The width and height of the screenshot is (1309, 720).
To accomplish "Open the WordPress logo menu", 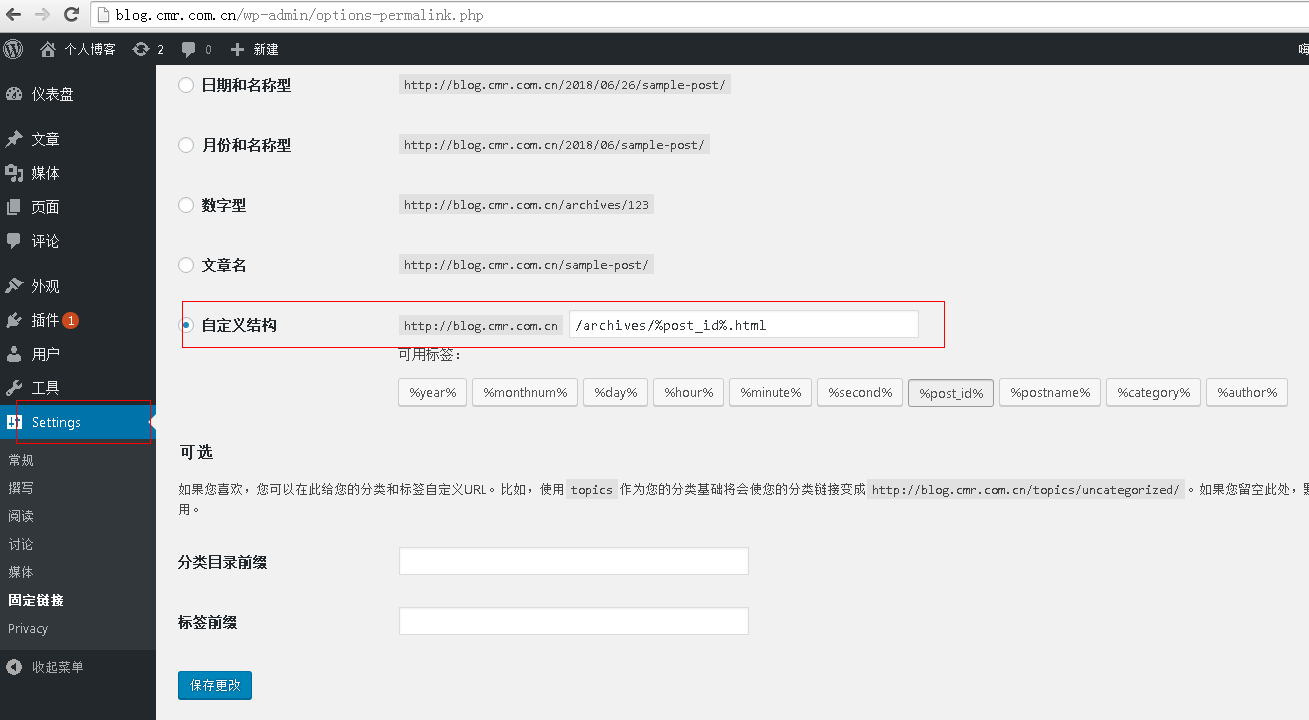I will pos(13,49).
